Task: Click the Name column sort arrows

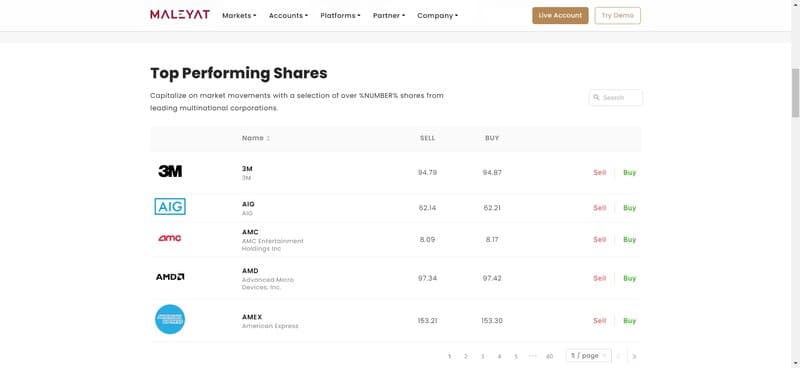Action: point(268,138)
